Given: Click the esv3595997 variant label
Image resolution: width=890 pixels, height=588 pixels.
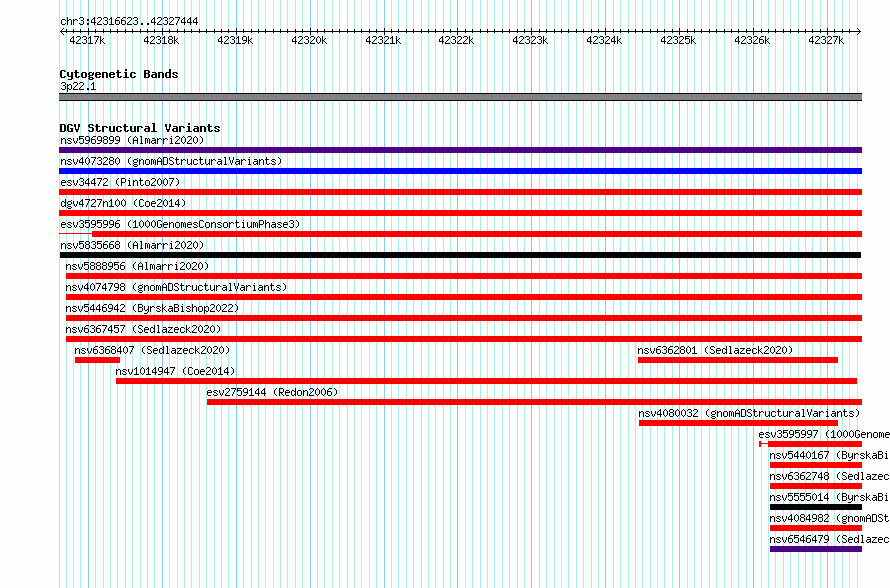Looking at the screenshot, I should point(824,434).
